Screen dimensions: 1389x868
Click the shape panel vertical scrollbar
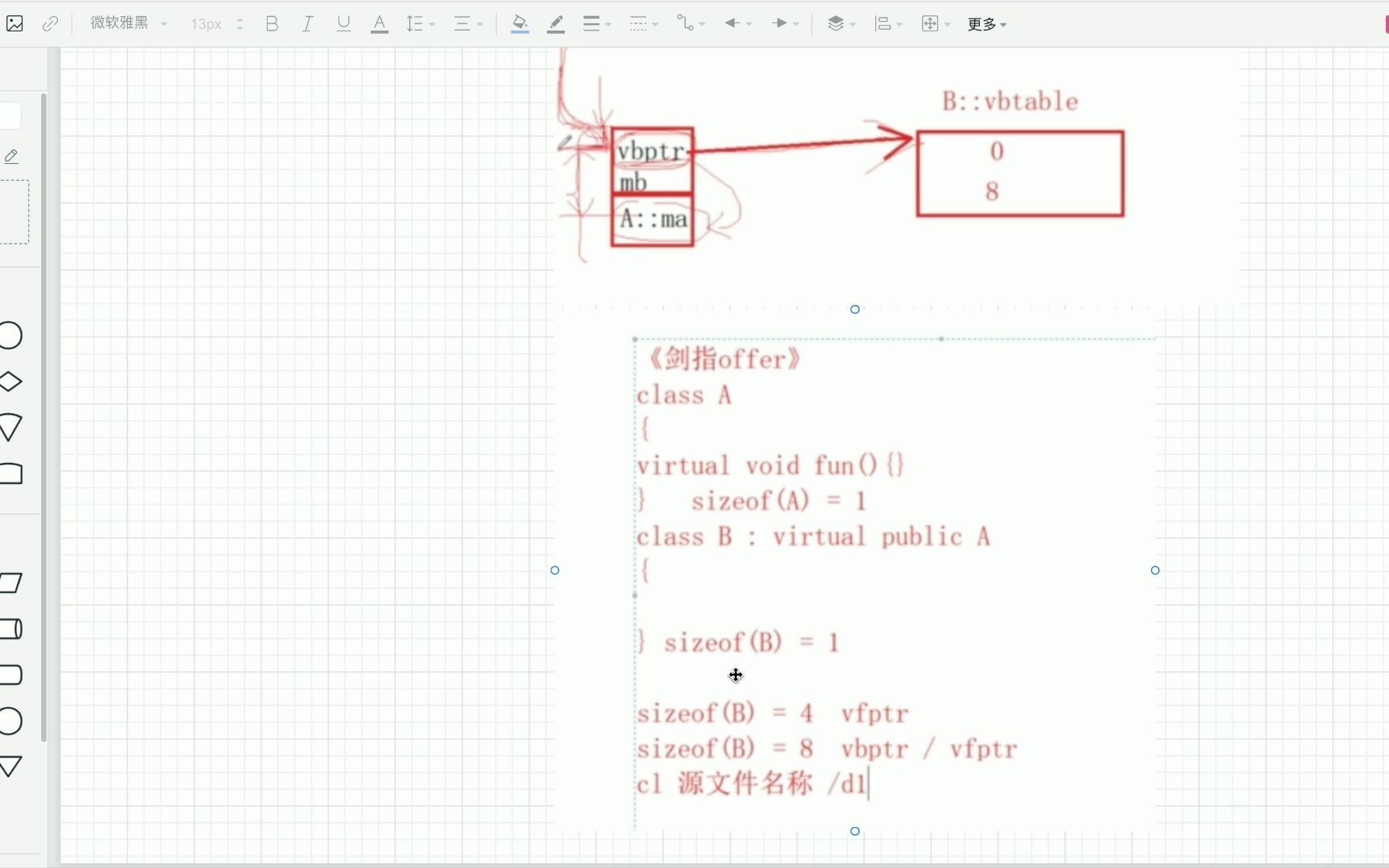point(43,418)
